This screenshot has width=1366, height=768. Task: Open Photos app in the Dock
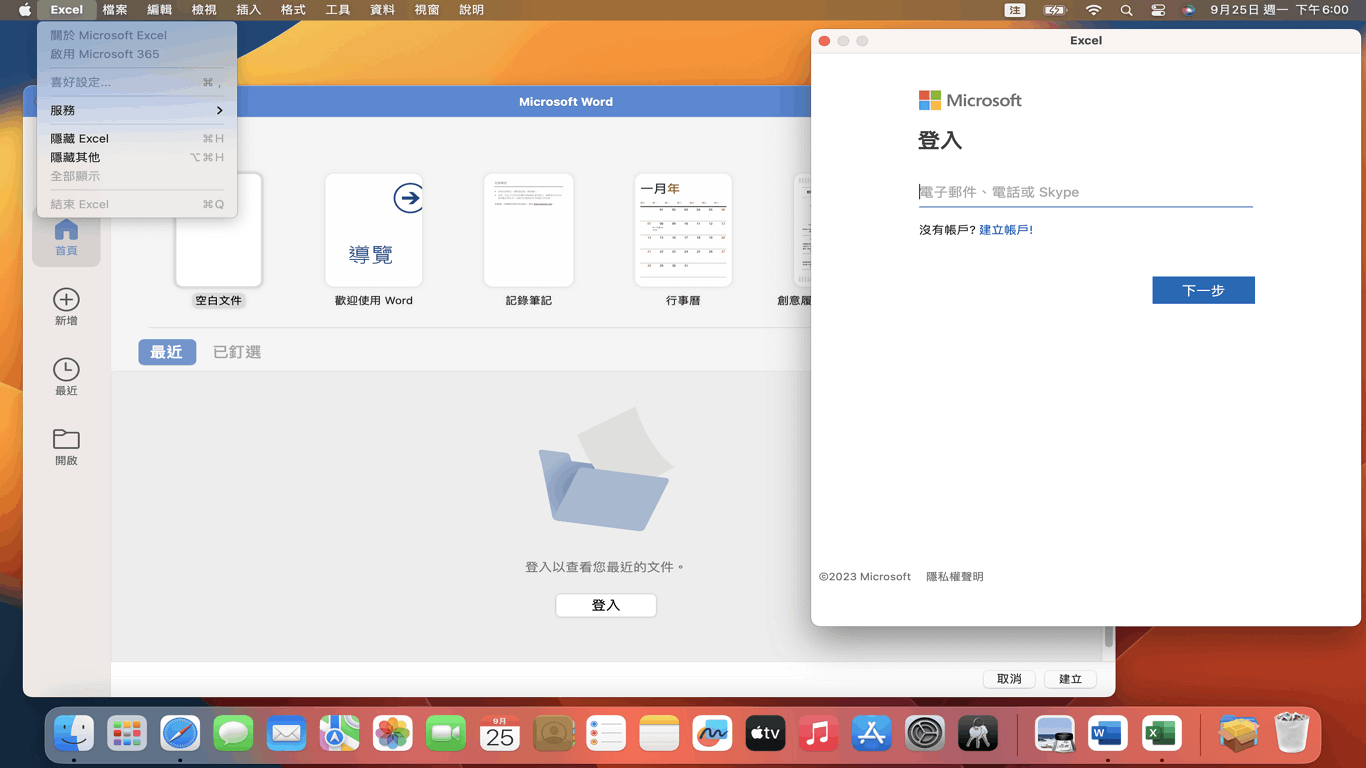392,735
